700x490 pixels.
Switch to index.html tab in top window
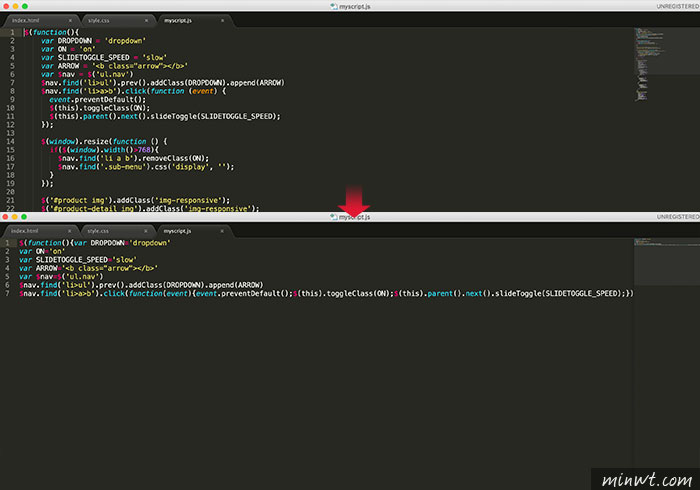[x=25, y=21]
